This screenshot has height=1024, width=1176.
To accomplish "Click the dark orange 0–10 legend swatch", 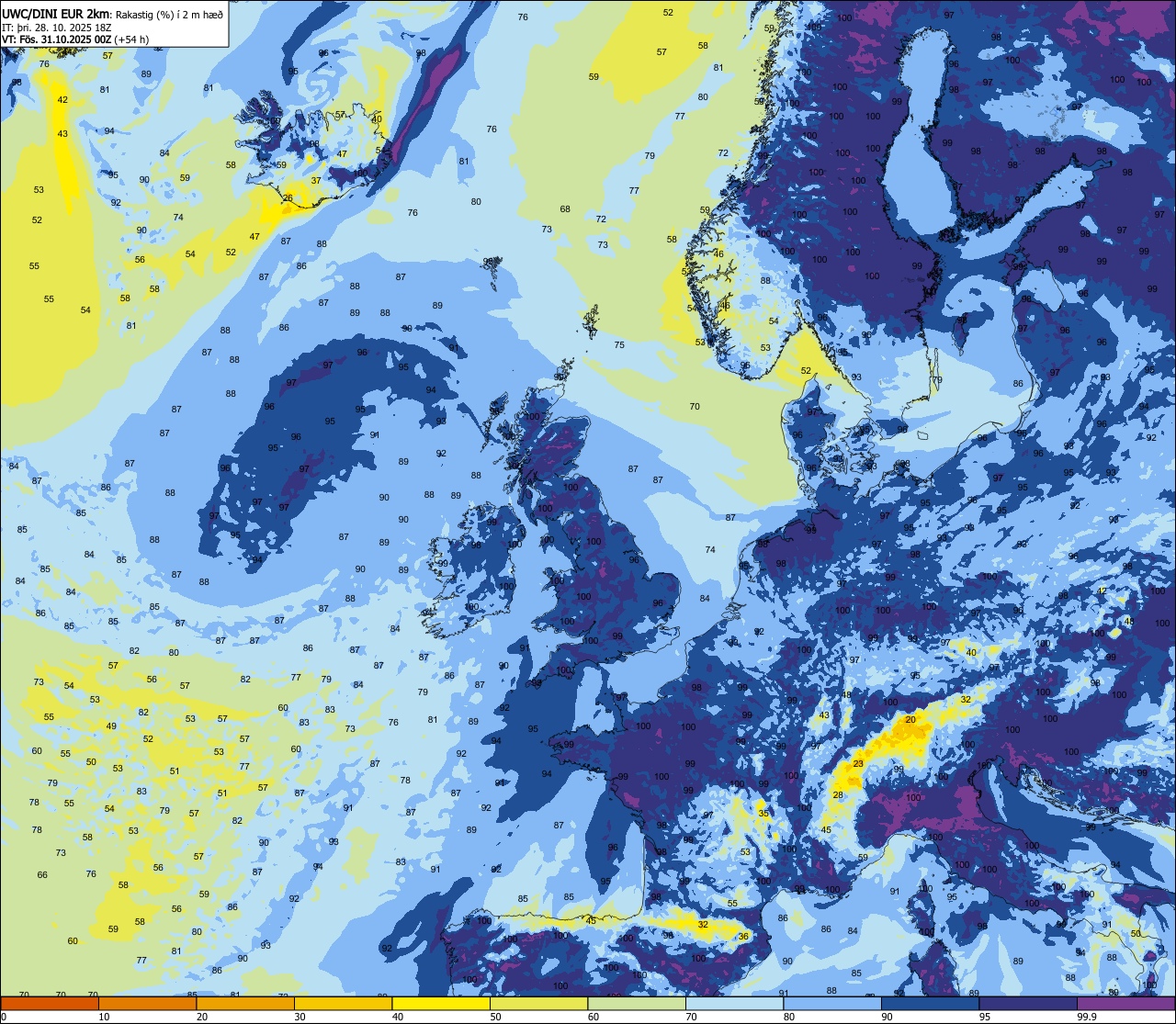I will click(50, 1003).
